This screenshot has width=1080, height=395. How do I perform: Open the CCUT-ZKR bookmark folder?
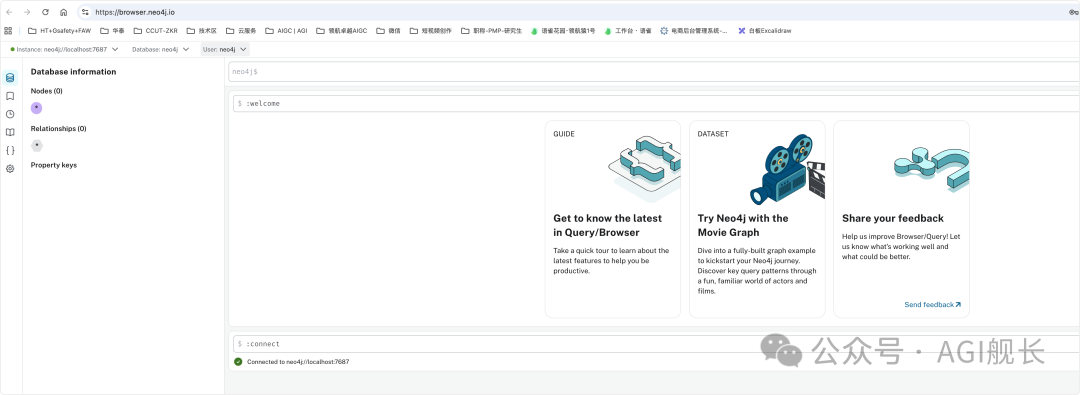pyautogui.click(x=156, y=30)
